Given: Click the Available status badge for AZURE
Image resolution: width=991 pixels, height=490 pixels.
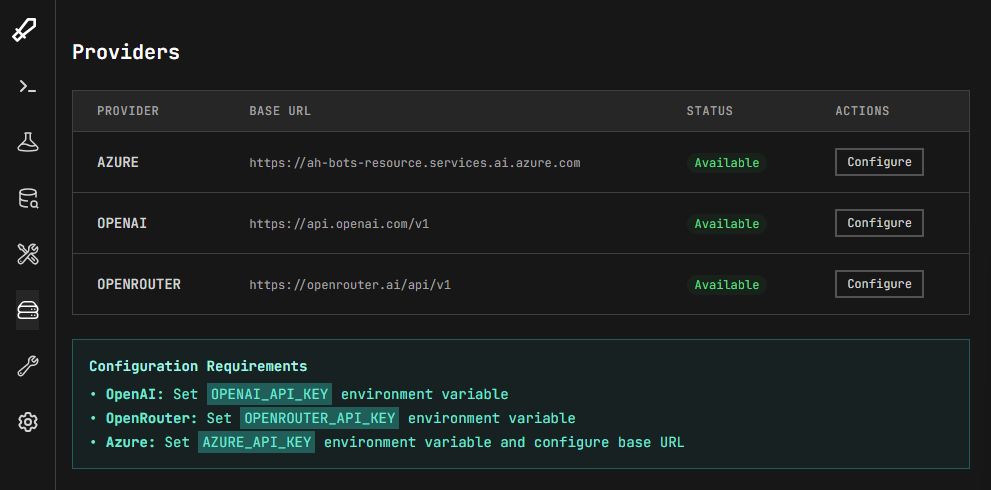Looking at the screenshot, I should 727,162.
